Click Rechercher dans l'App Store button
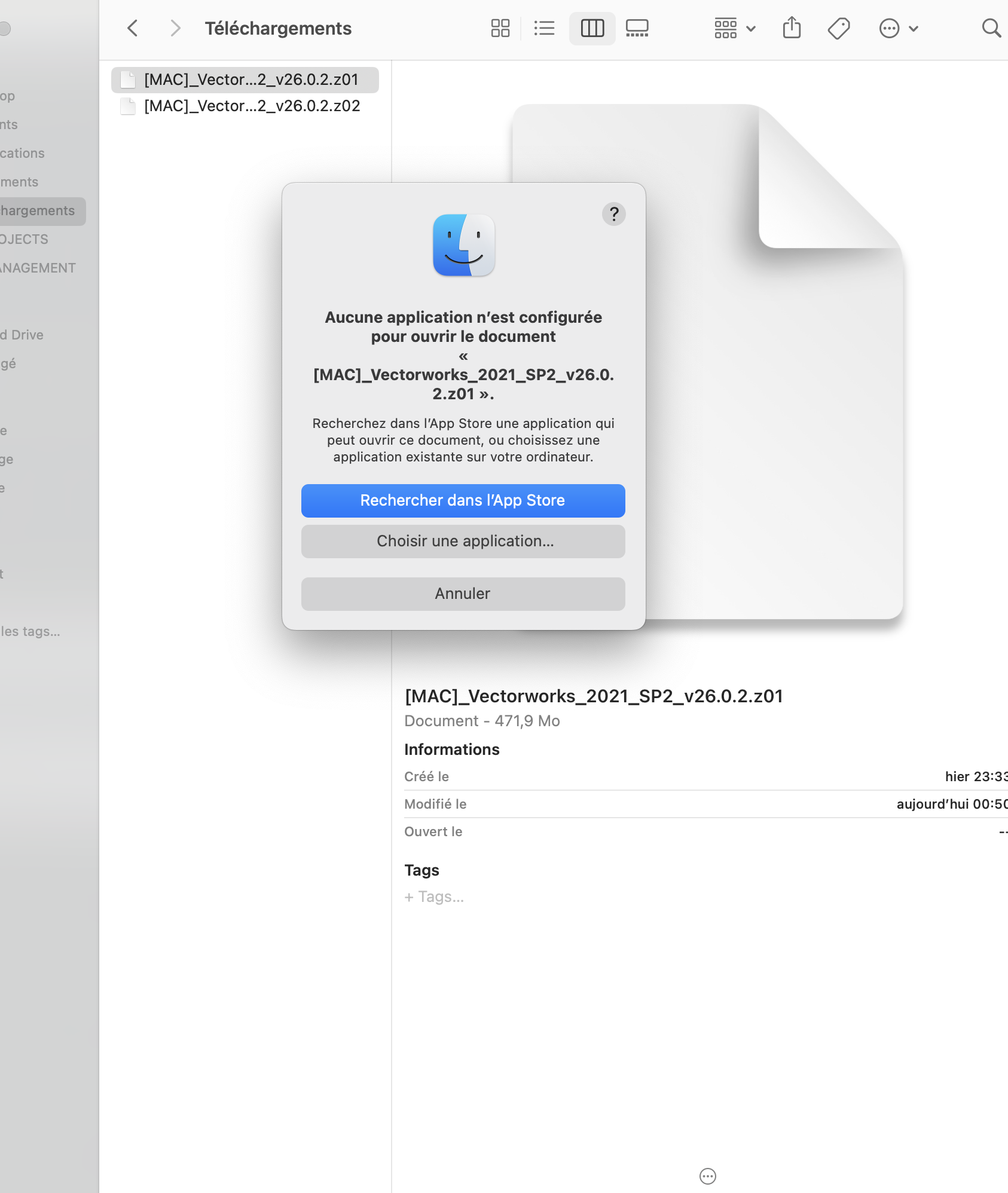 pos(463,501)
